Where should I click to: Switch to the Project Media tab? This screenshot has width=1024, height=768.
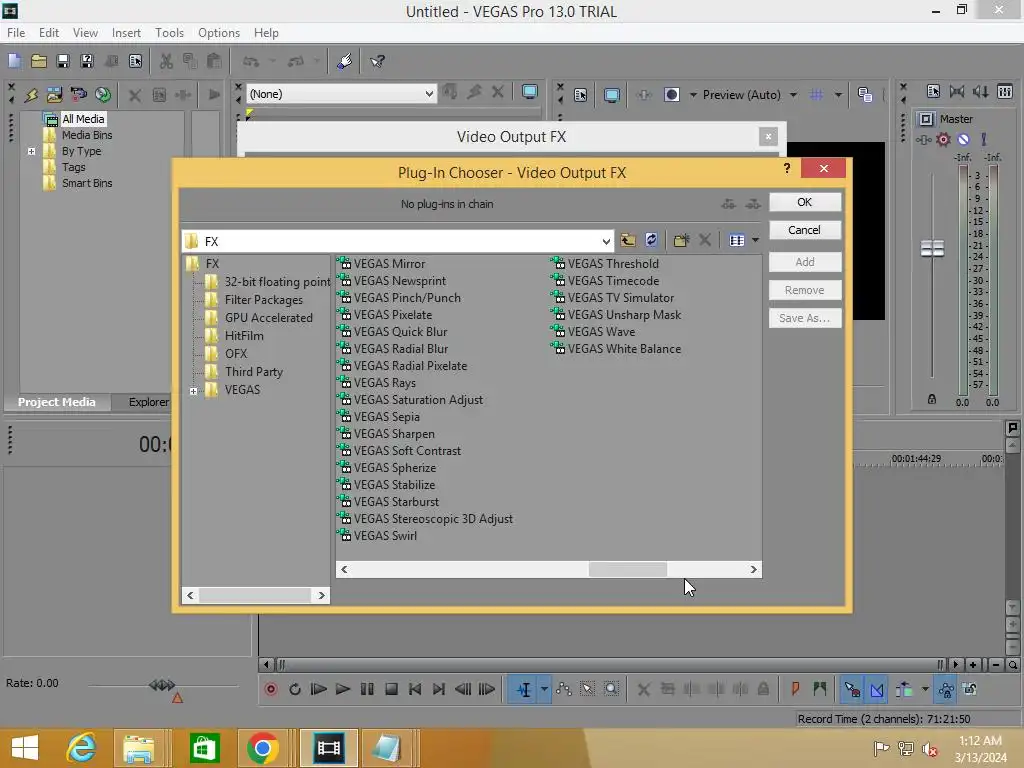[x=57, y=402]
